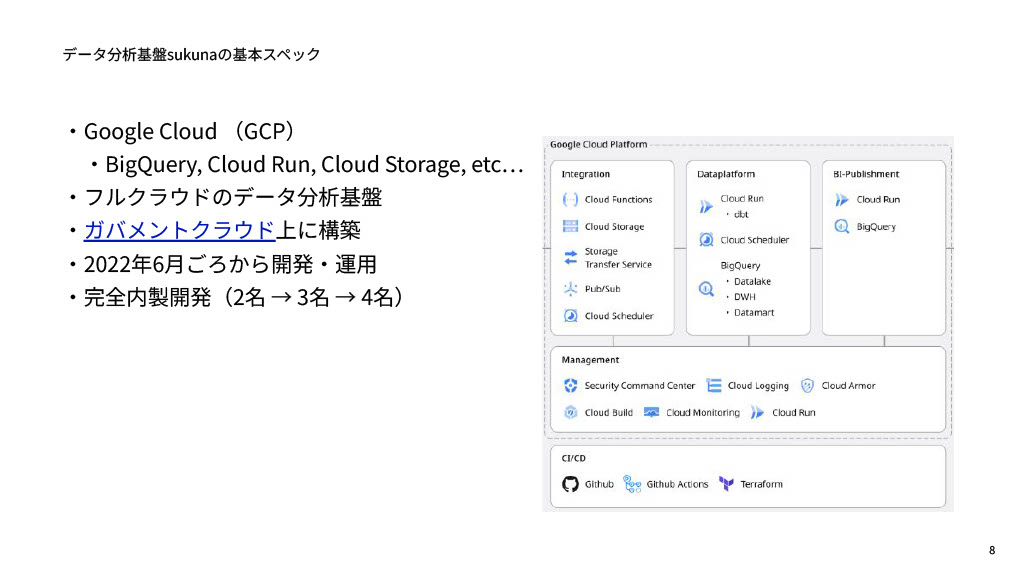
Task: Click Cloud Scheduler icon in Integration box
Action: click(571, 316)
